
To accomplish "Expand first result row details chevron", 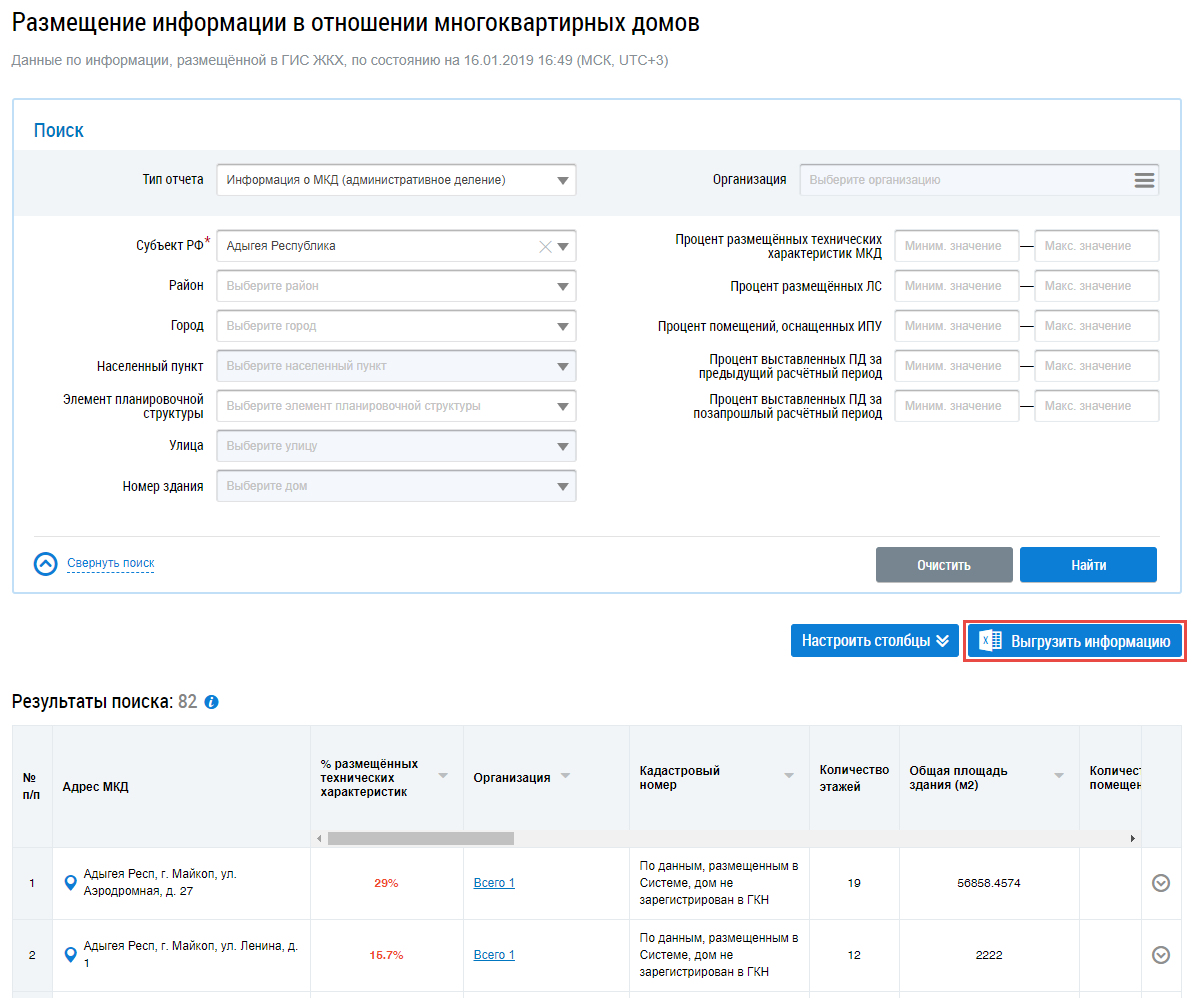I will click(1161, 883).
